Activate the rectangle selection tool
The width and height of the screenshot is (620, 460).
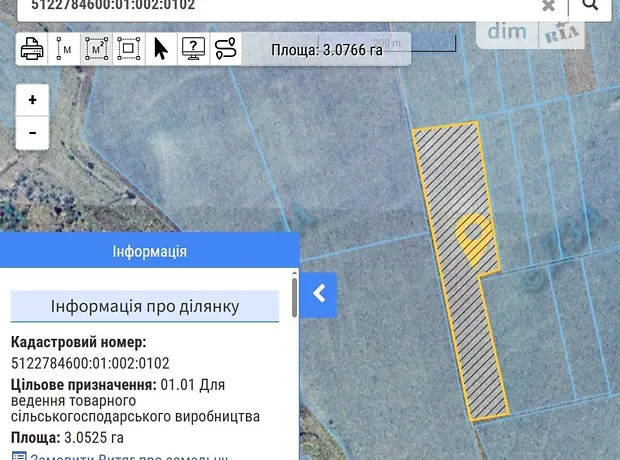pyautogui.click(x=128, y=48)
